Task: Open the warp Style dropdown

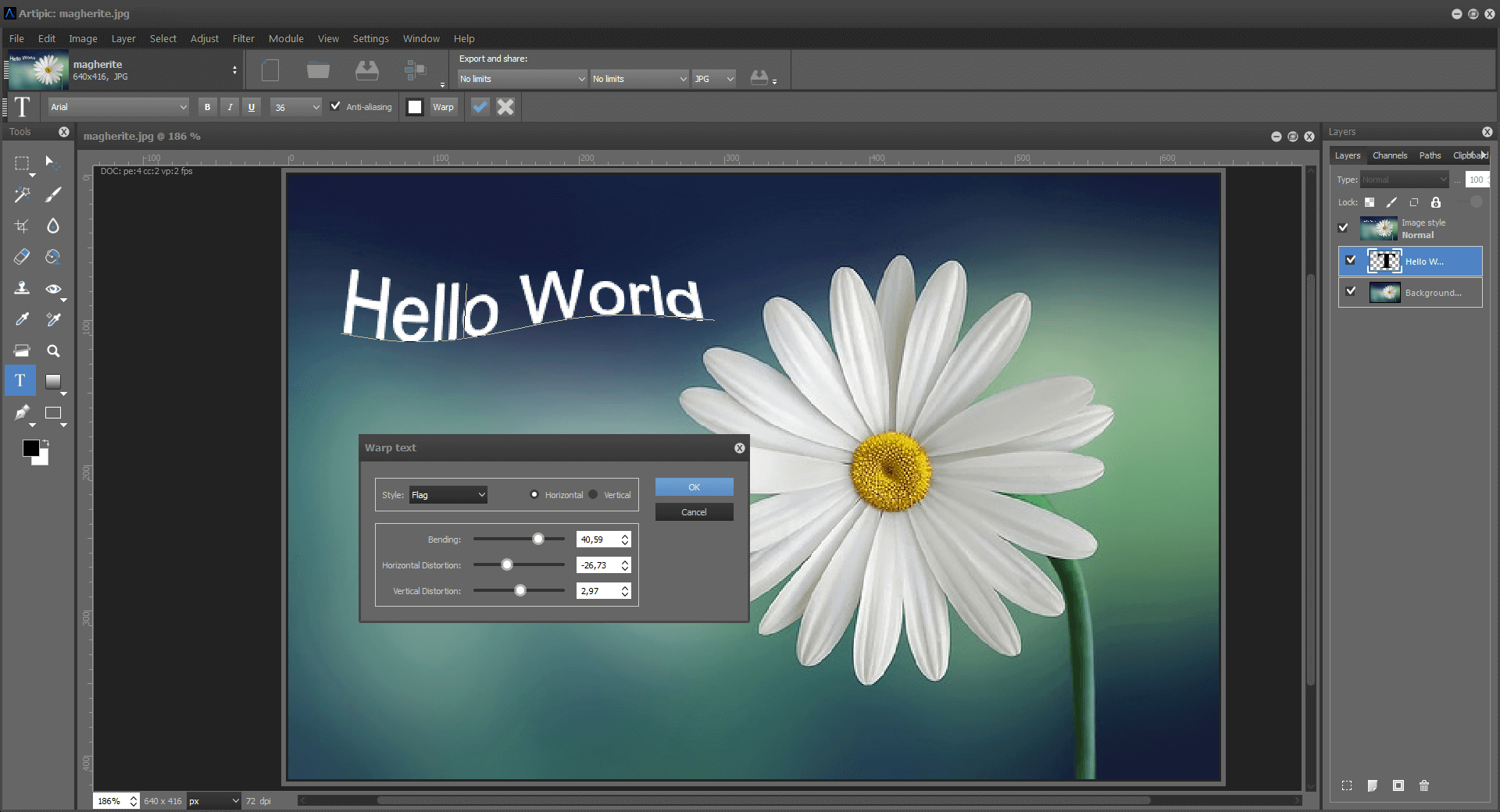Action: (x=448, y=495)
